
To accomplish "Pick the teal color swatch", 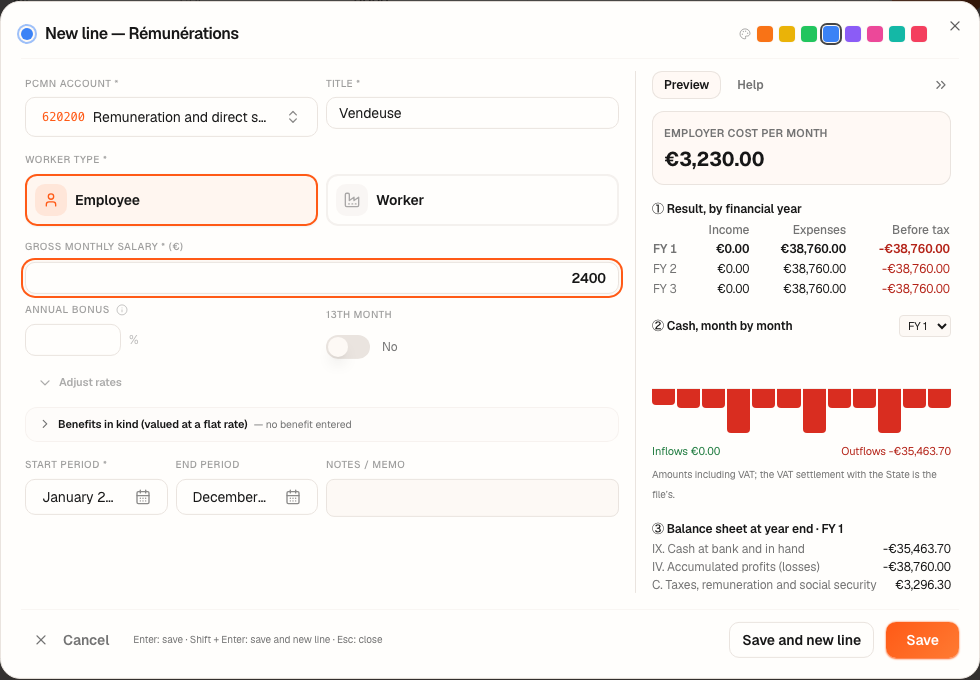I will 897,34.
